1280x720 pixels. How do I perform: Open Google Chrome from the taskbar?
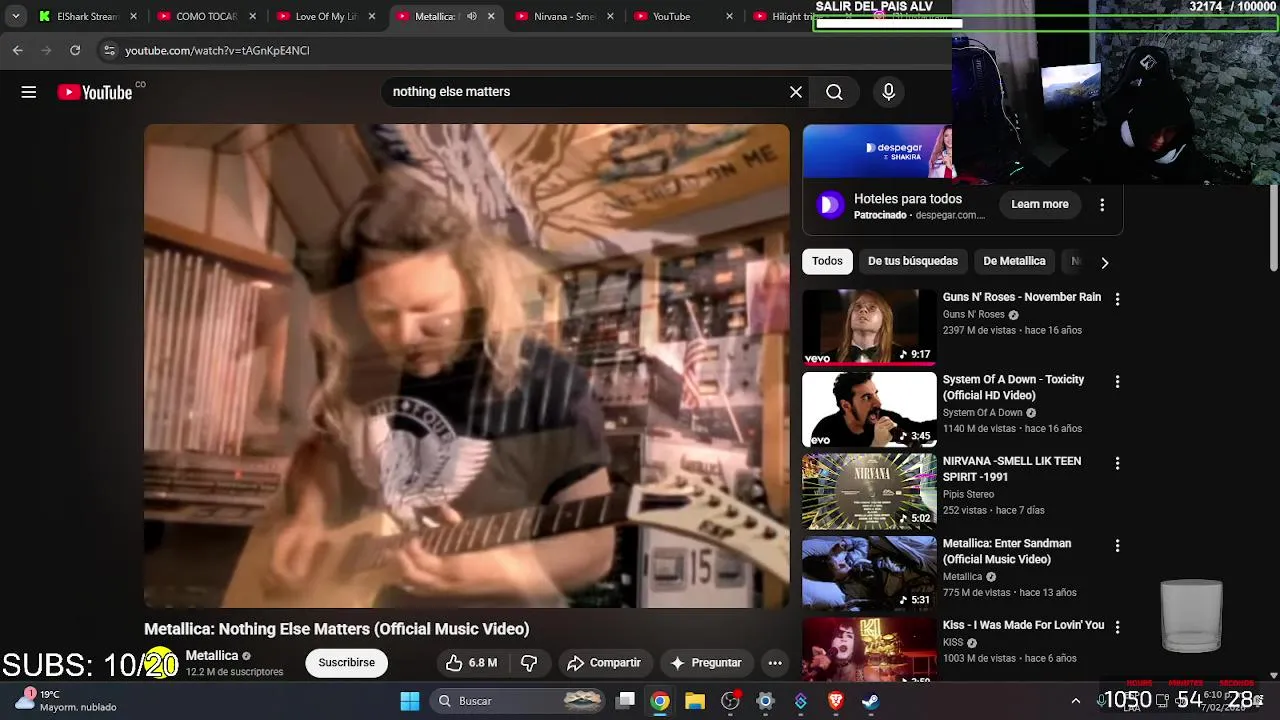click(660, 701)
